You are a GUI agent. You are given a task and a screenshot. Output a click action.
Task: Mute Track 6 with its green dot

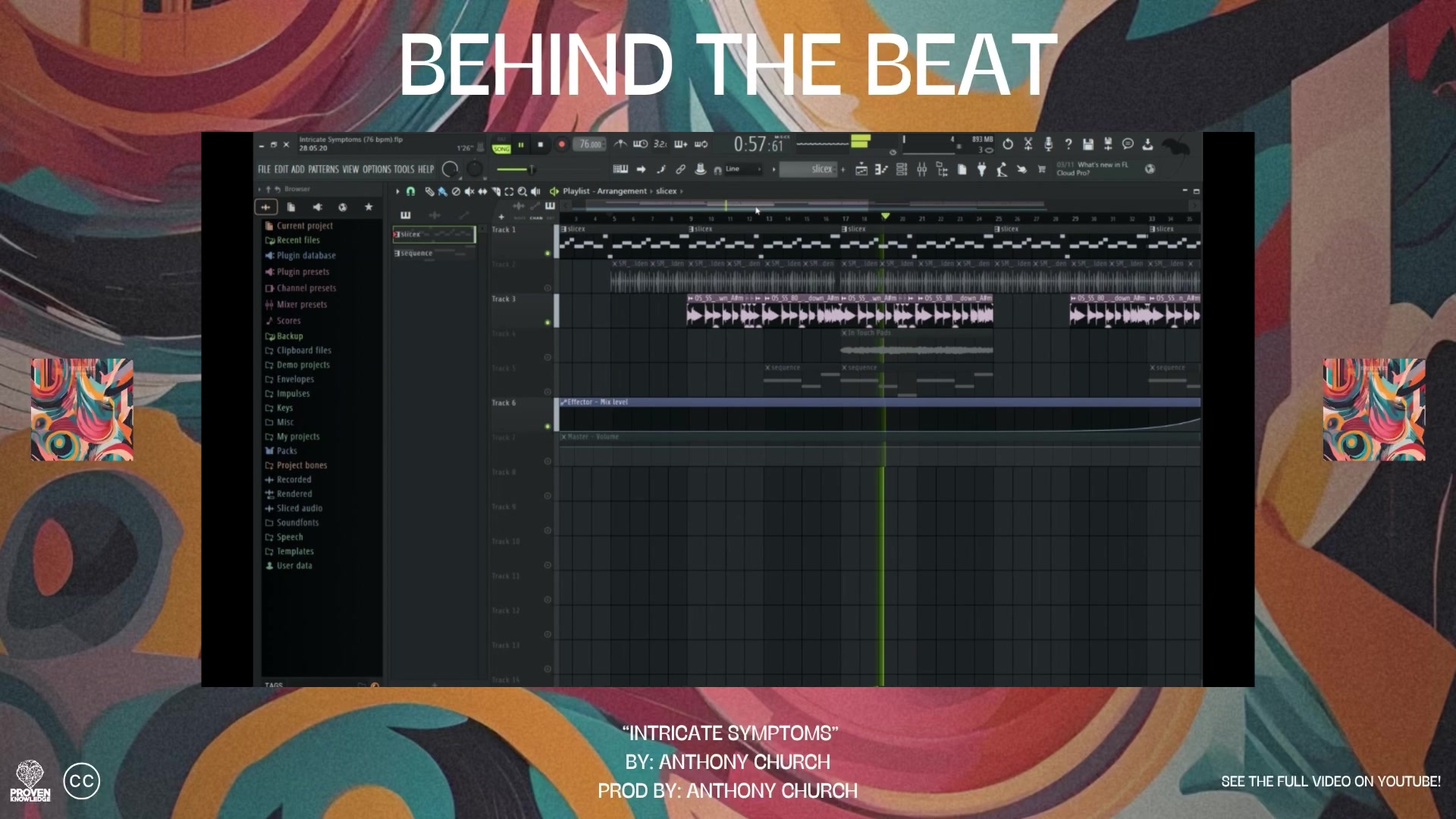click(548, 426)
